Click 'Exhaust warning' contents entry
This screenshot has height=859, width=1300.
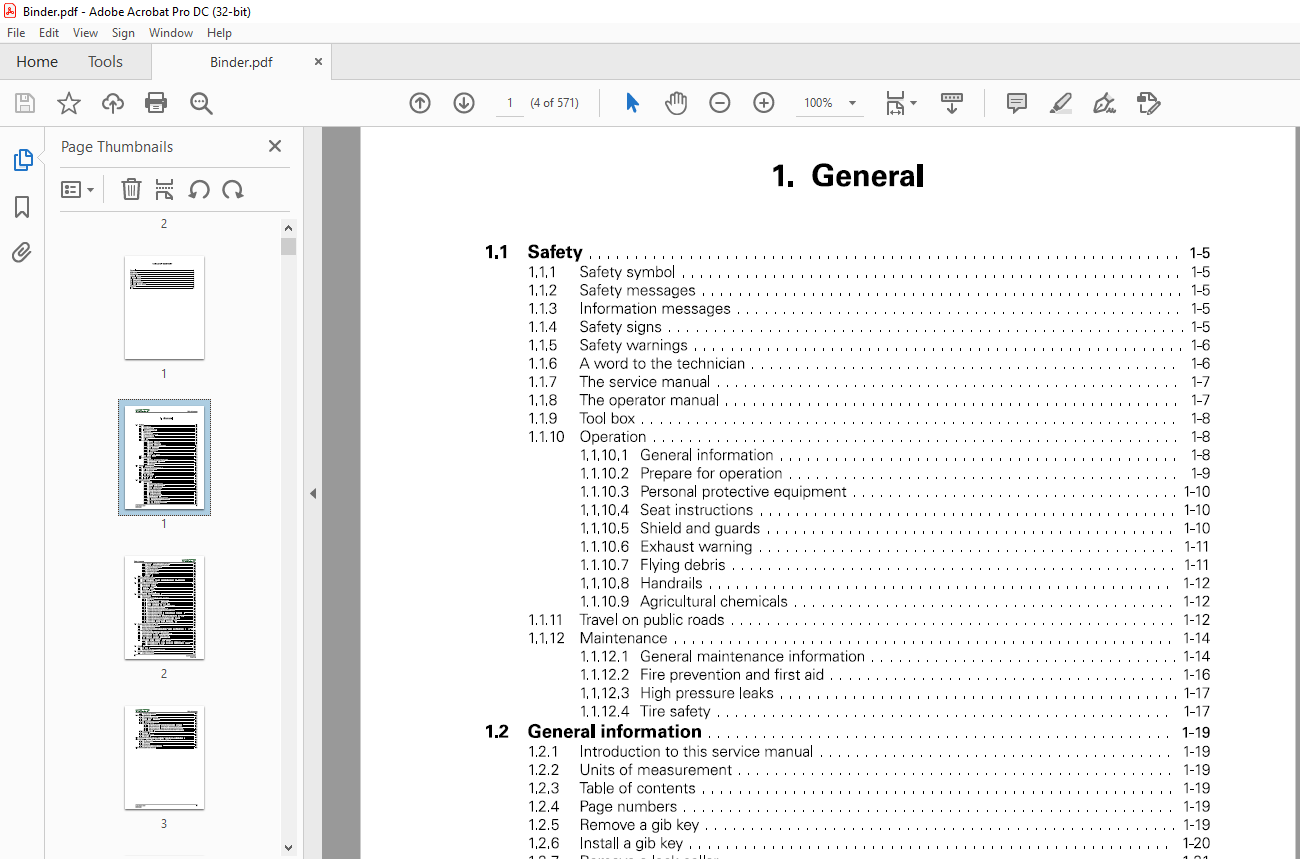[696, 546]
